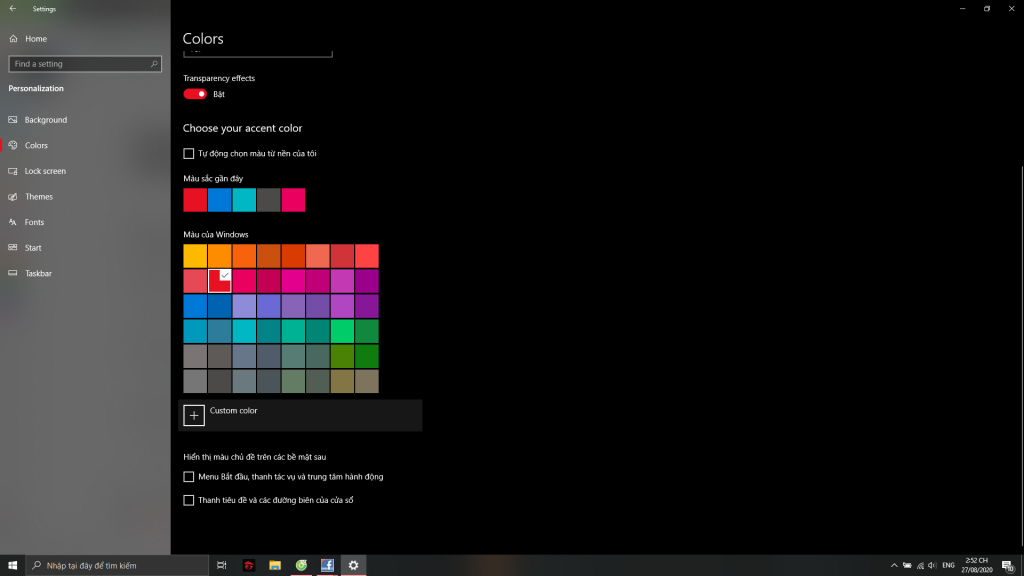The height and width of the screenshot is (576, 1024).
Task: Expand hidden icons in the system tray
Action: (893, 565)
